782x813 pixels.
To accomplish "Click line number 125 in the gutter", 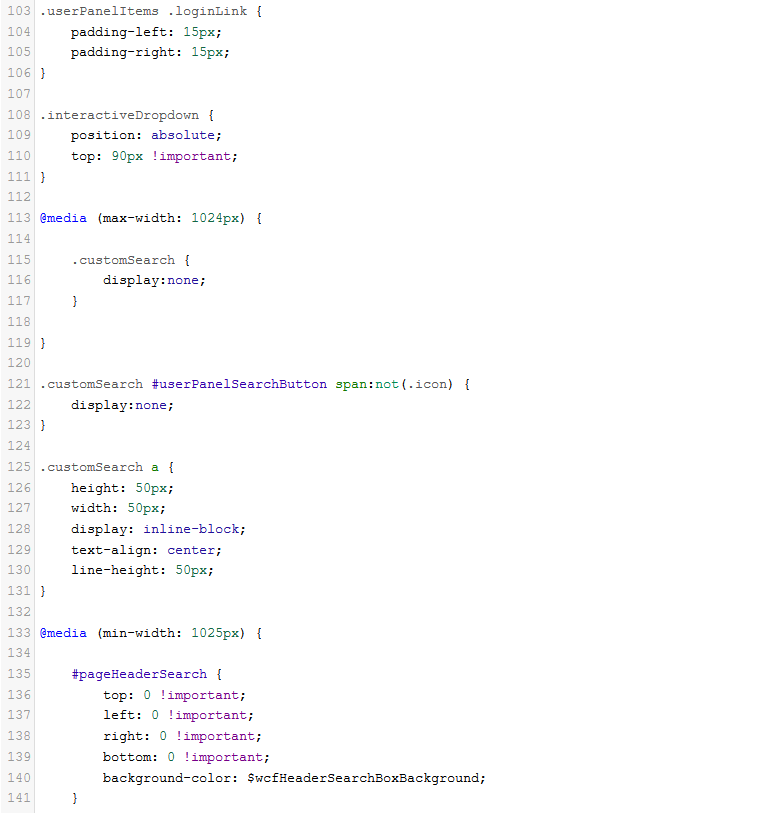I will (x=17, y=467).
